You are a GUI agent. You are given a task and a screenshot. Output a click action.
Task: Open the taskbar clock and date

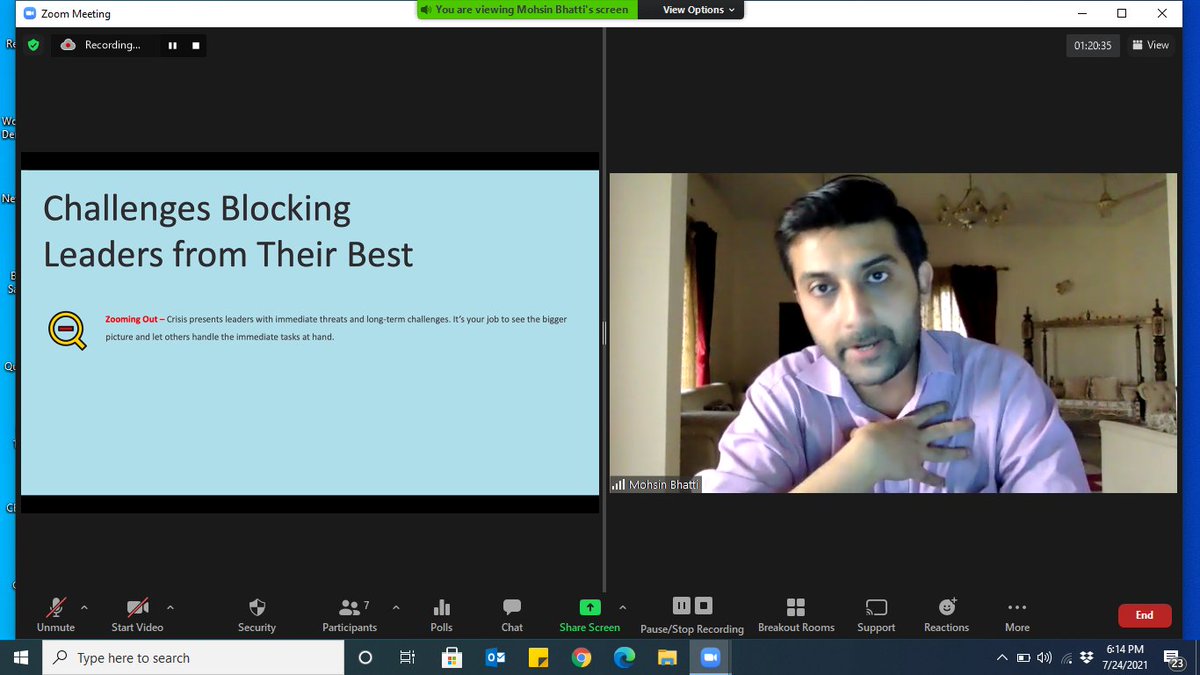(1124, 657)
